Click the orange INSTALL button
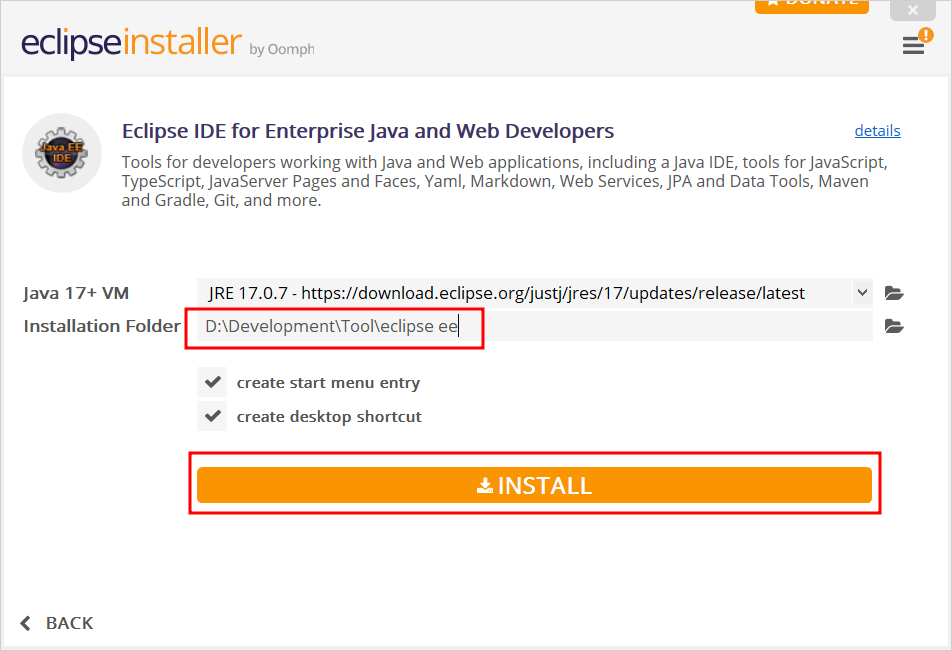952x651 pixels. tap(534, 485)
